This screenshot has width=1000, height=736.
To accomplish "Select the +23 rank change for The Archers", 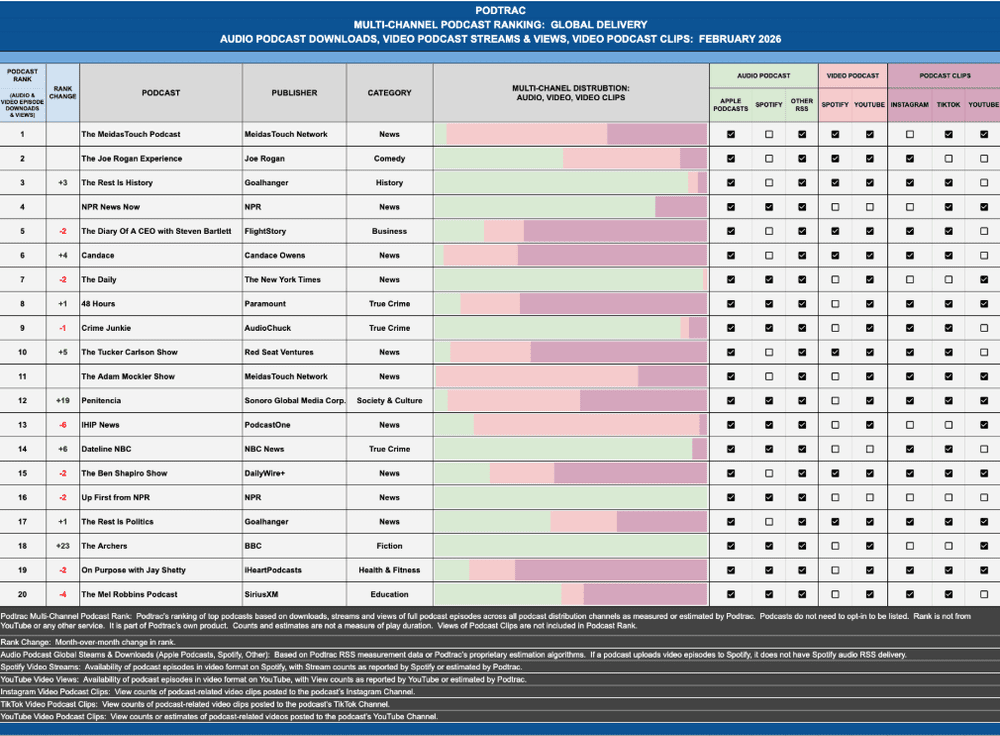I will click(x=62, y=545).
